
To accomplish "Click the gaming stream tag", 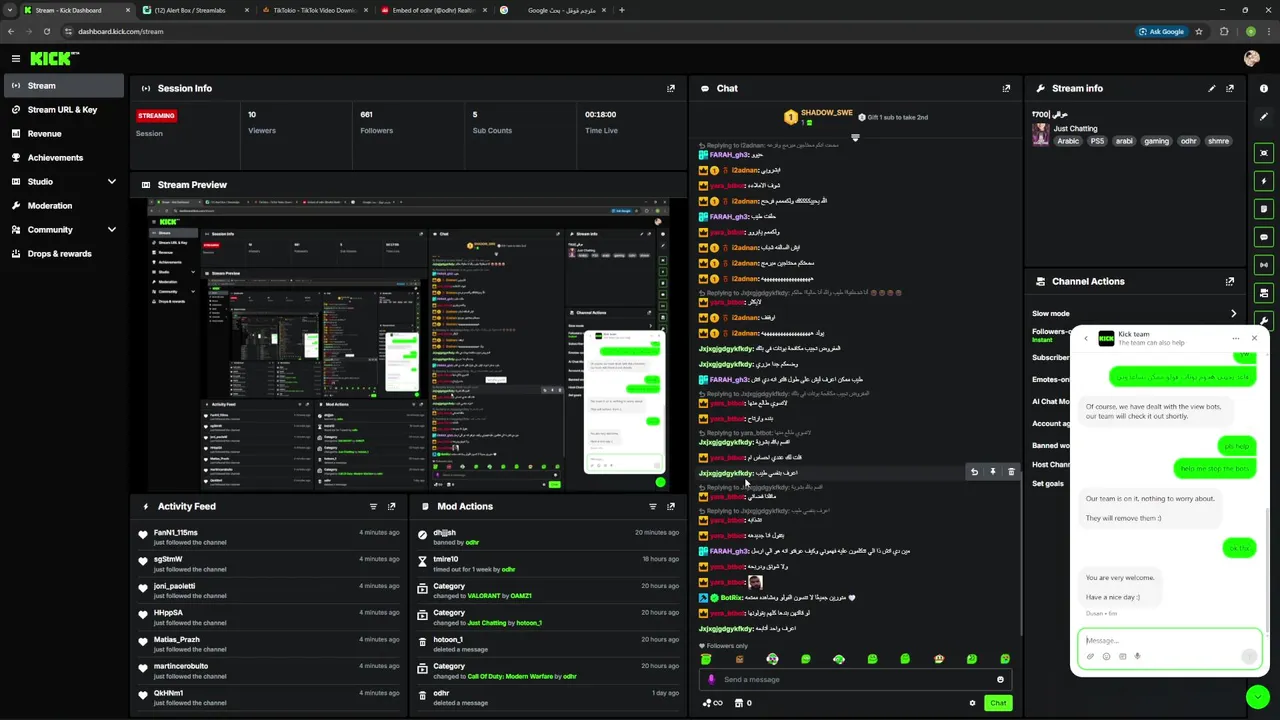I will [x=1156, y=141].
